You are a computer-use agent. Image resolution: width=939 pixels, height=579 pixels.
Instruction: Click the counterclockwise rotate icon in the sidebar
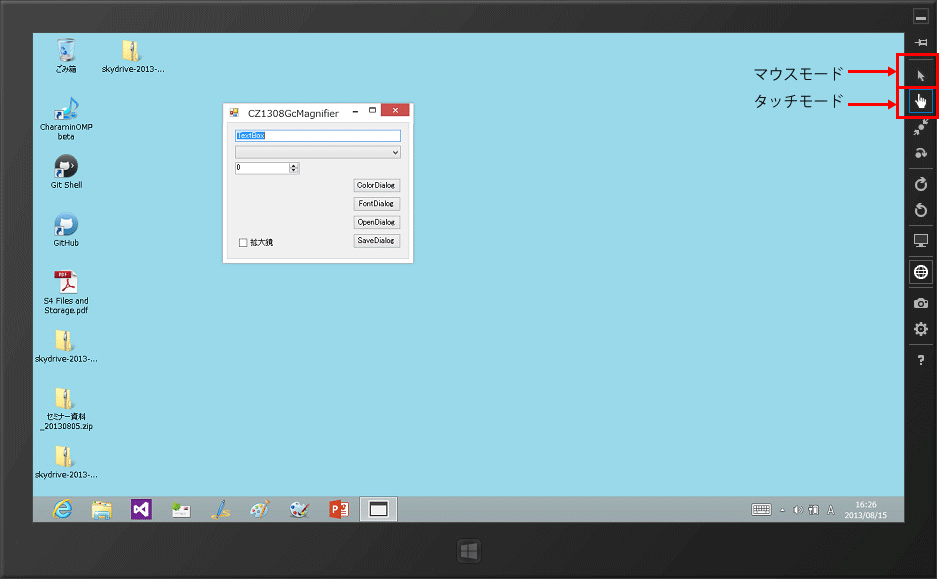[920, 210]
